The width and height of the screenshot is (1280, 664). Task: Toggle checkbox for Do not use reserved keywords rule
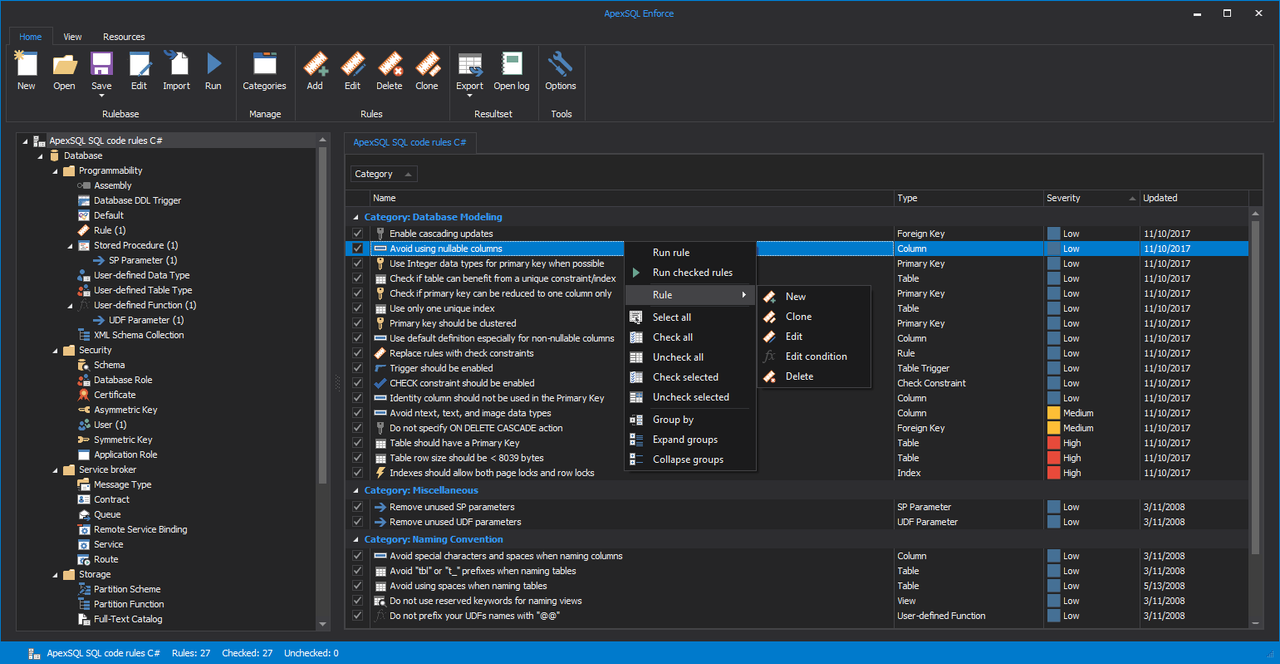tap(357, 601)
